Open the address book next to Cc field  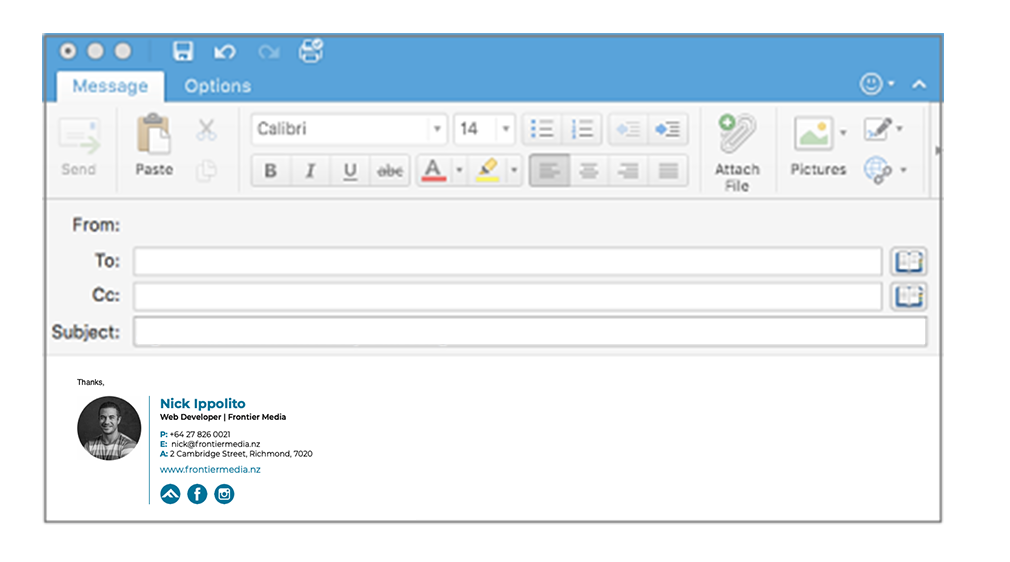coord(909,296)
